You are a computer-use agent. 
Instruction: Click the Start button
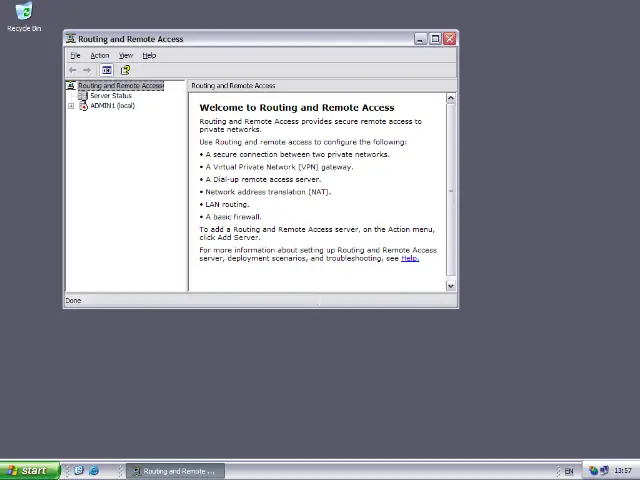point(30,471)
